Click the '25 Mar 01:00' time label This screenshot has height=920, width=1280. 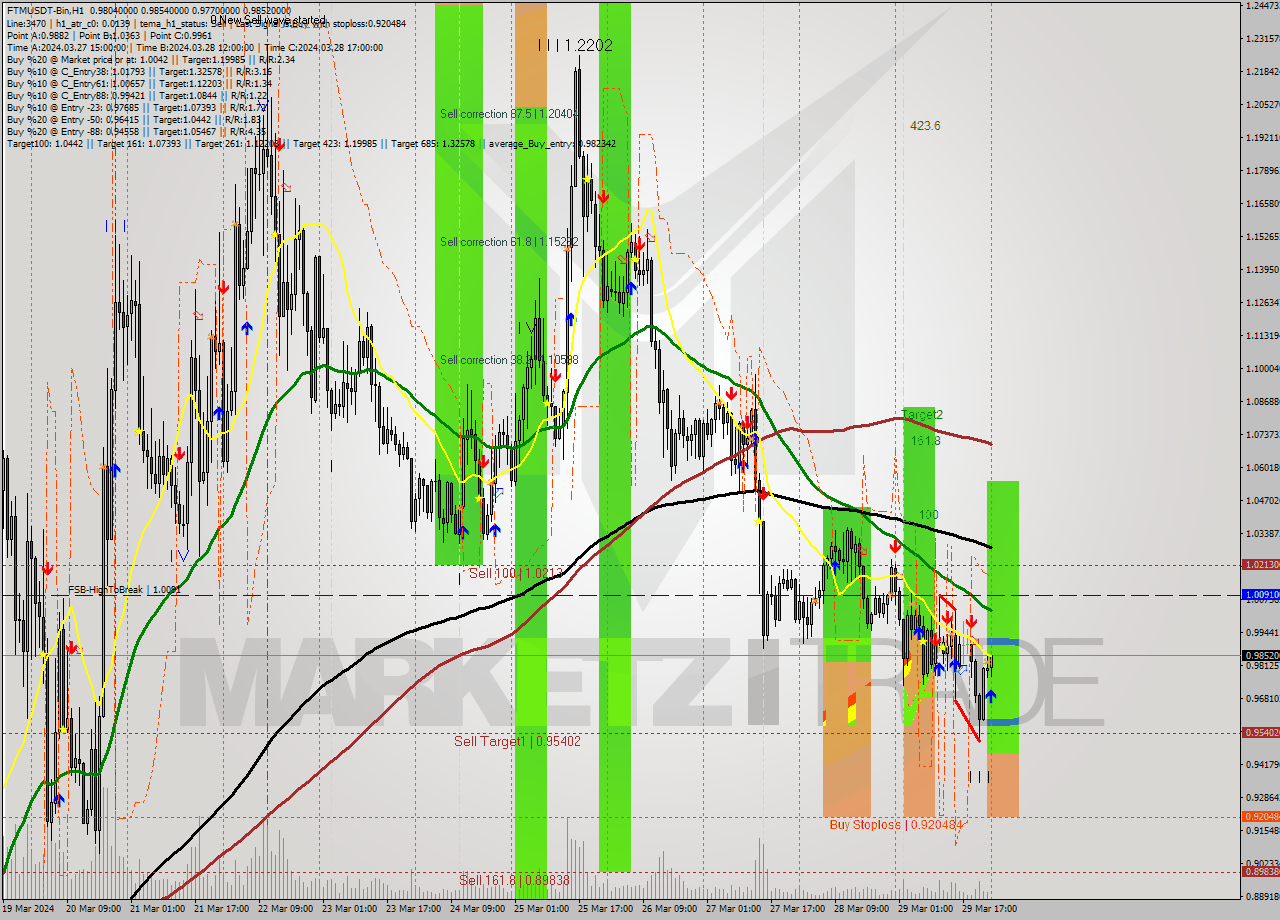click(543, 909)
